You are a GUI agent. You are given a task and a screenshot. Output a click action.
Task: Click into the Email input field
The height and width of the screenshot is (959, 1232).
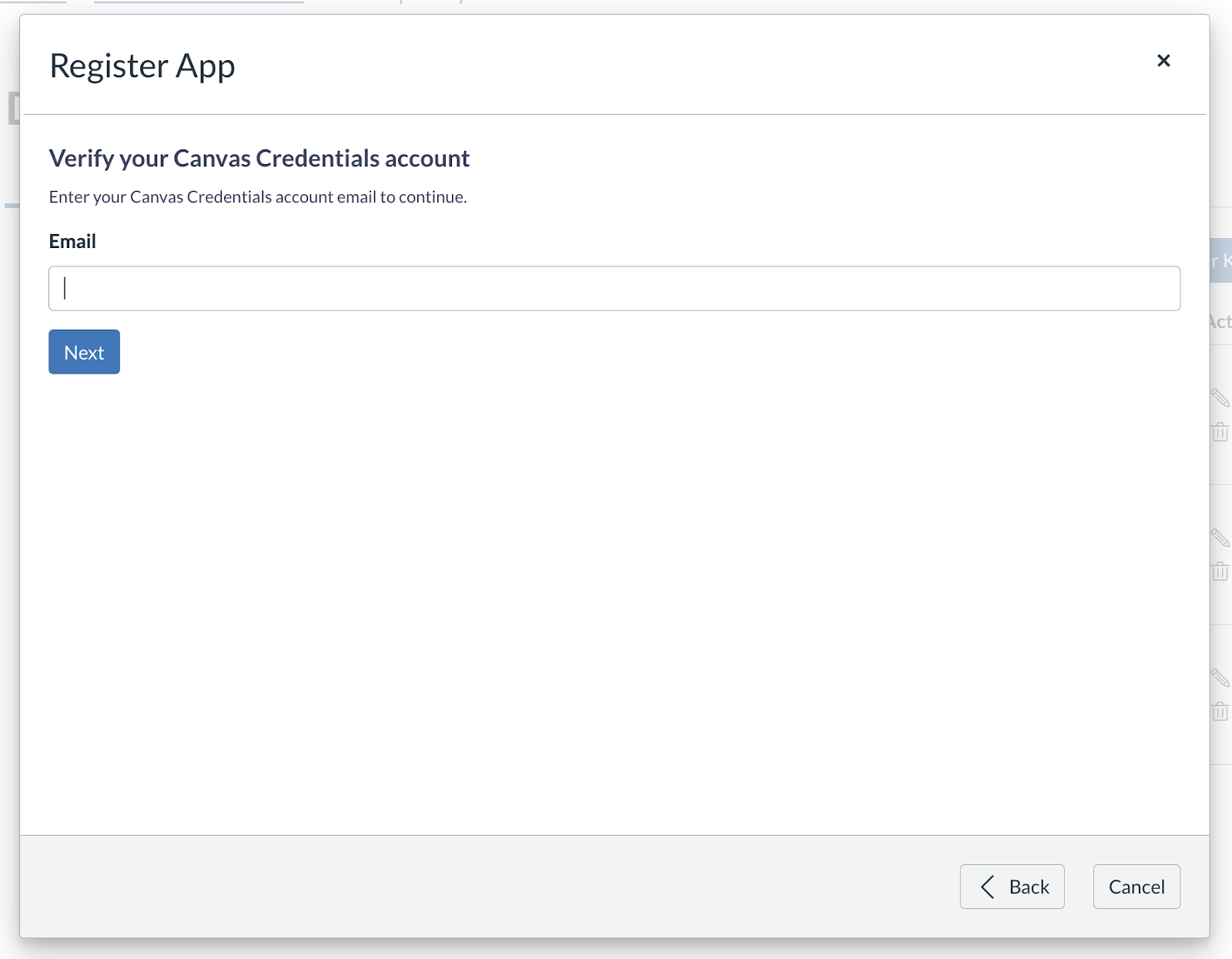pyautogui.click(x=614, y=288)
